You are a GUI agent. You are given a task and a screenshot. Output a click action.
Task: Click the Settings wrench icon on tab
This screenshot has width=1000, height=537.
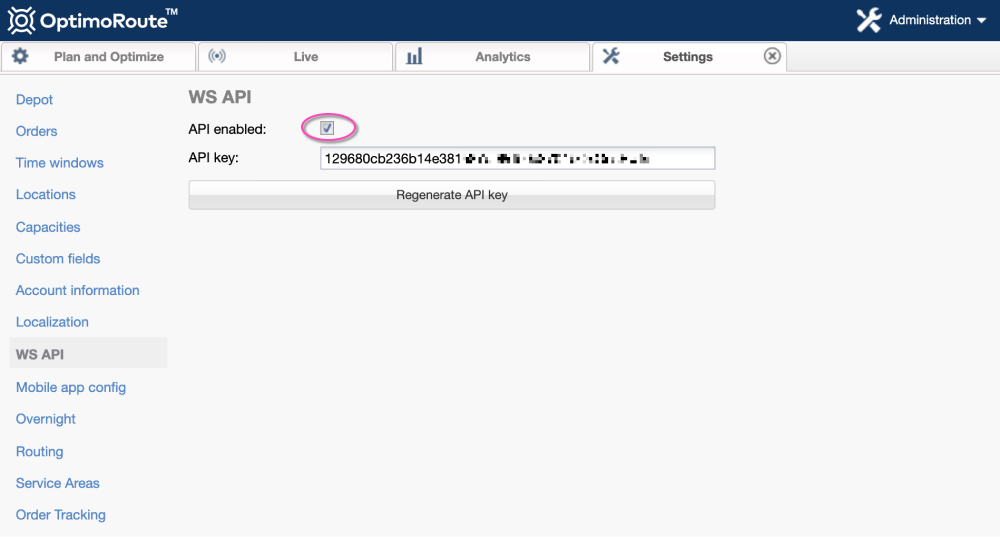(x=611, y=56)
